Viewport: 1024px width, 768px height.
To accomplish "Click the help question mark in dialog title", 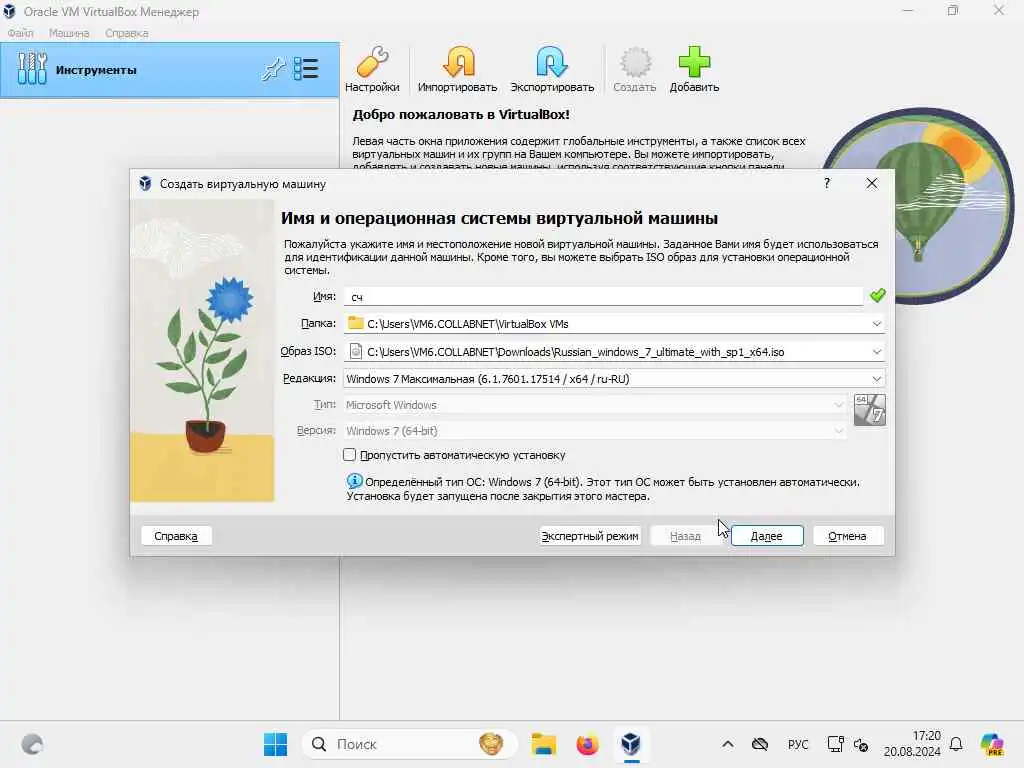I will [827, 184].
